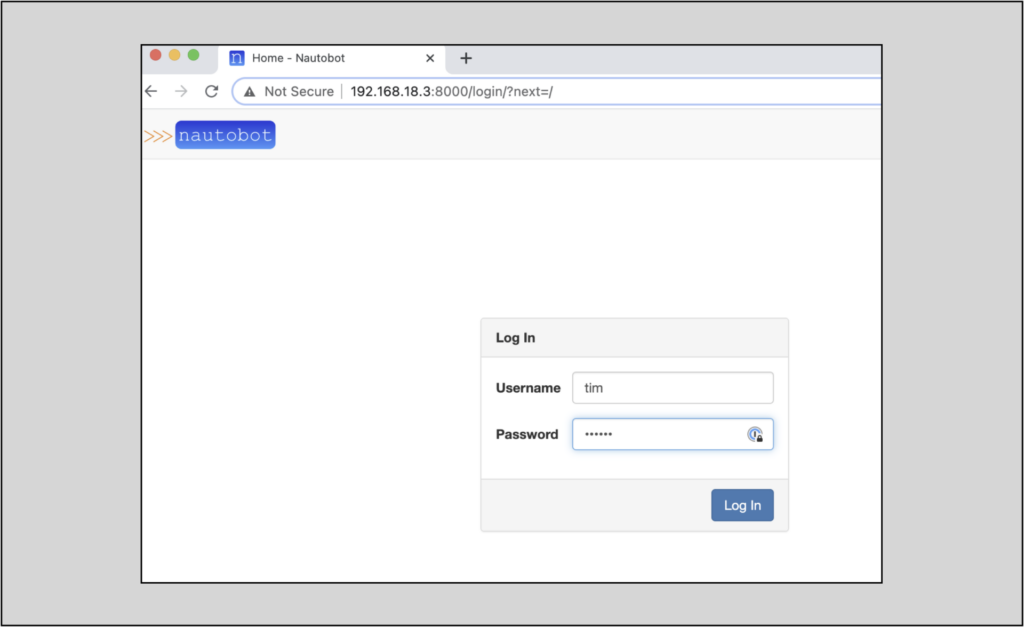The width and height of the screenshot is (1024, 627).
Task: Click the Nautobot favicon on the tab
Action: click(x=236, y=58)
